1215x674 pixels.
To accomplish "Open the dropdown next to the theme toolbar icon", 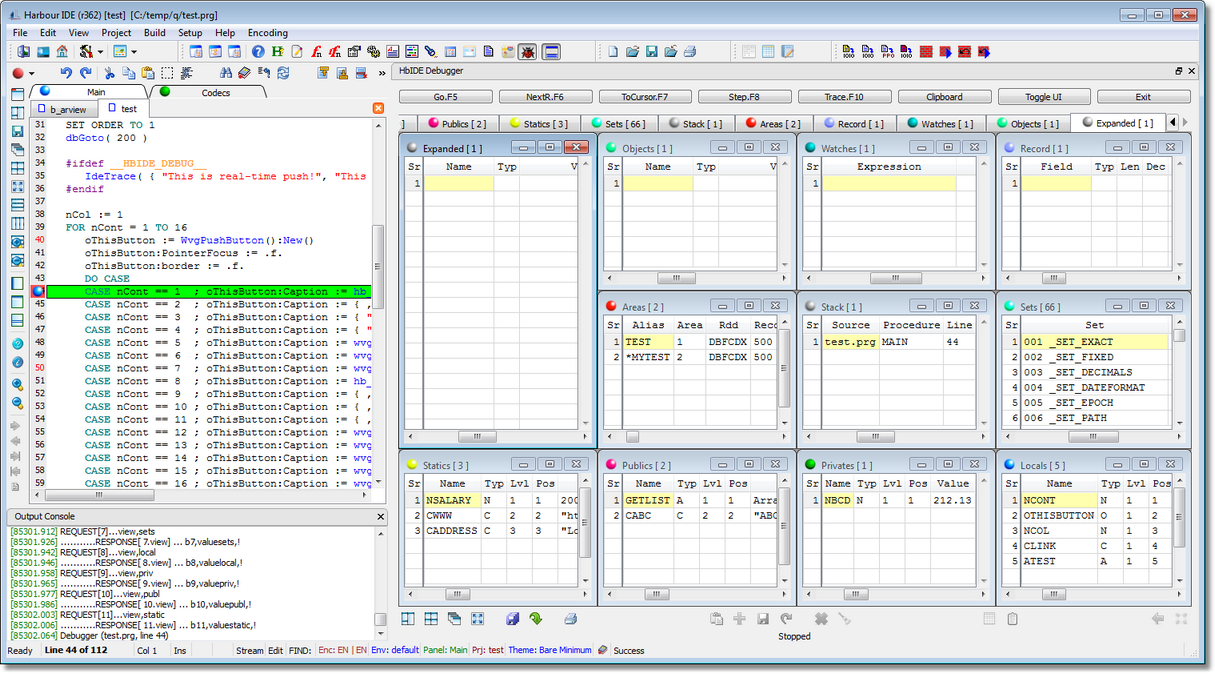I will point(133,51).
